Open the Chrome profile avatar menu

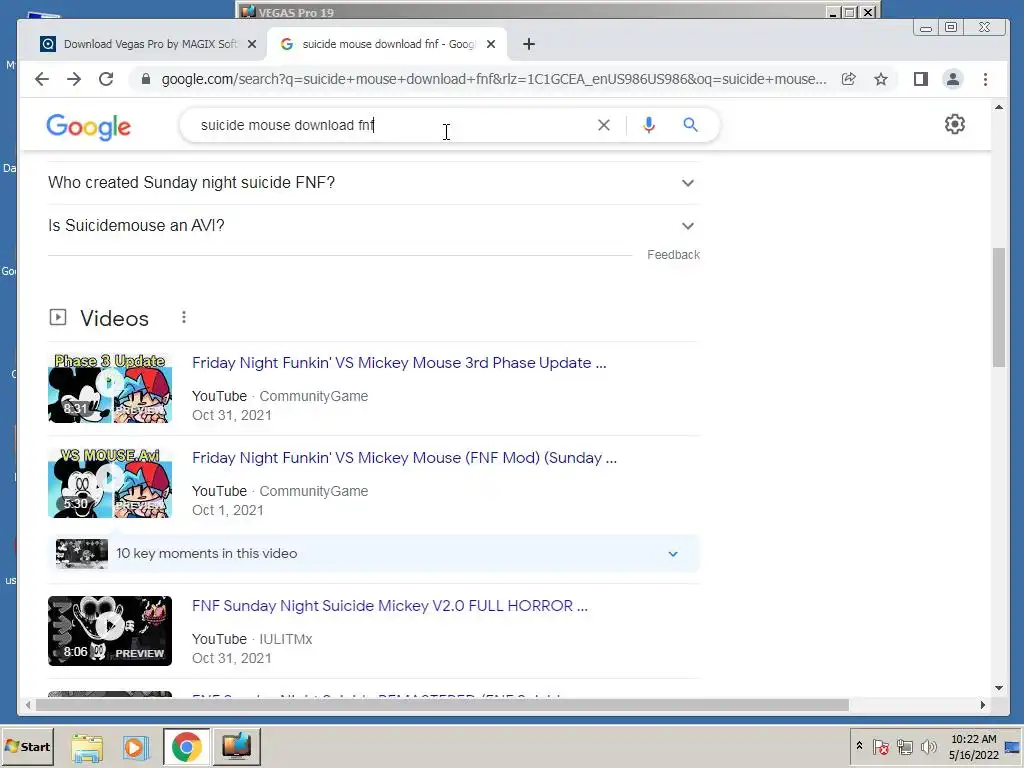(953, 79)
